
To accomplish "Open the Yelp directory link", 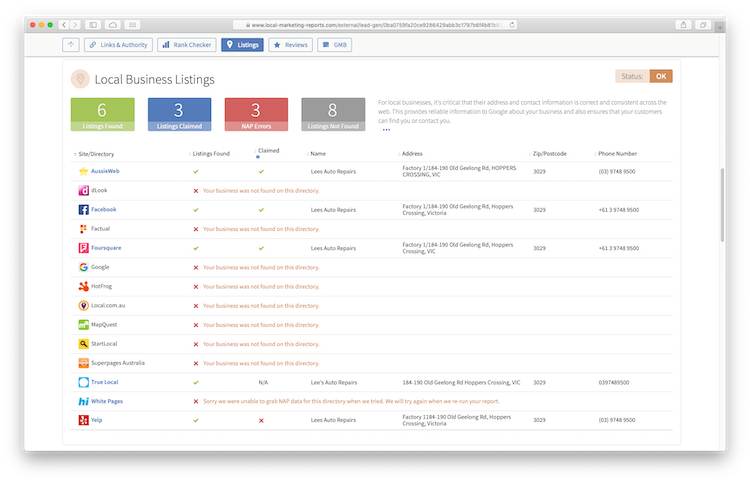I will [x=97, y=420].
